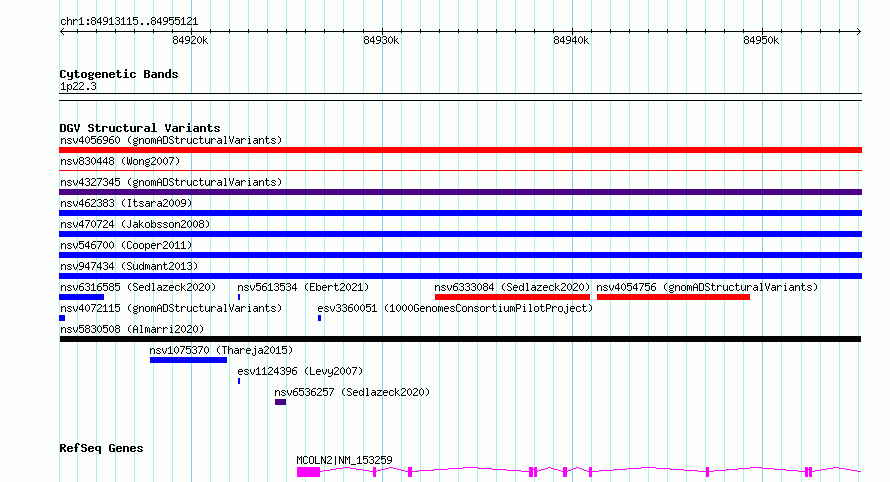Click the nsv470724 (Jakobsson2008) label
This screenshot has height=482, width=890.
tap(135, 224)
